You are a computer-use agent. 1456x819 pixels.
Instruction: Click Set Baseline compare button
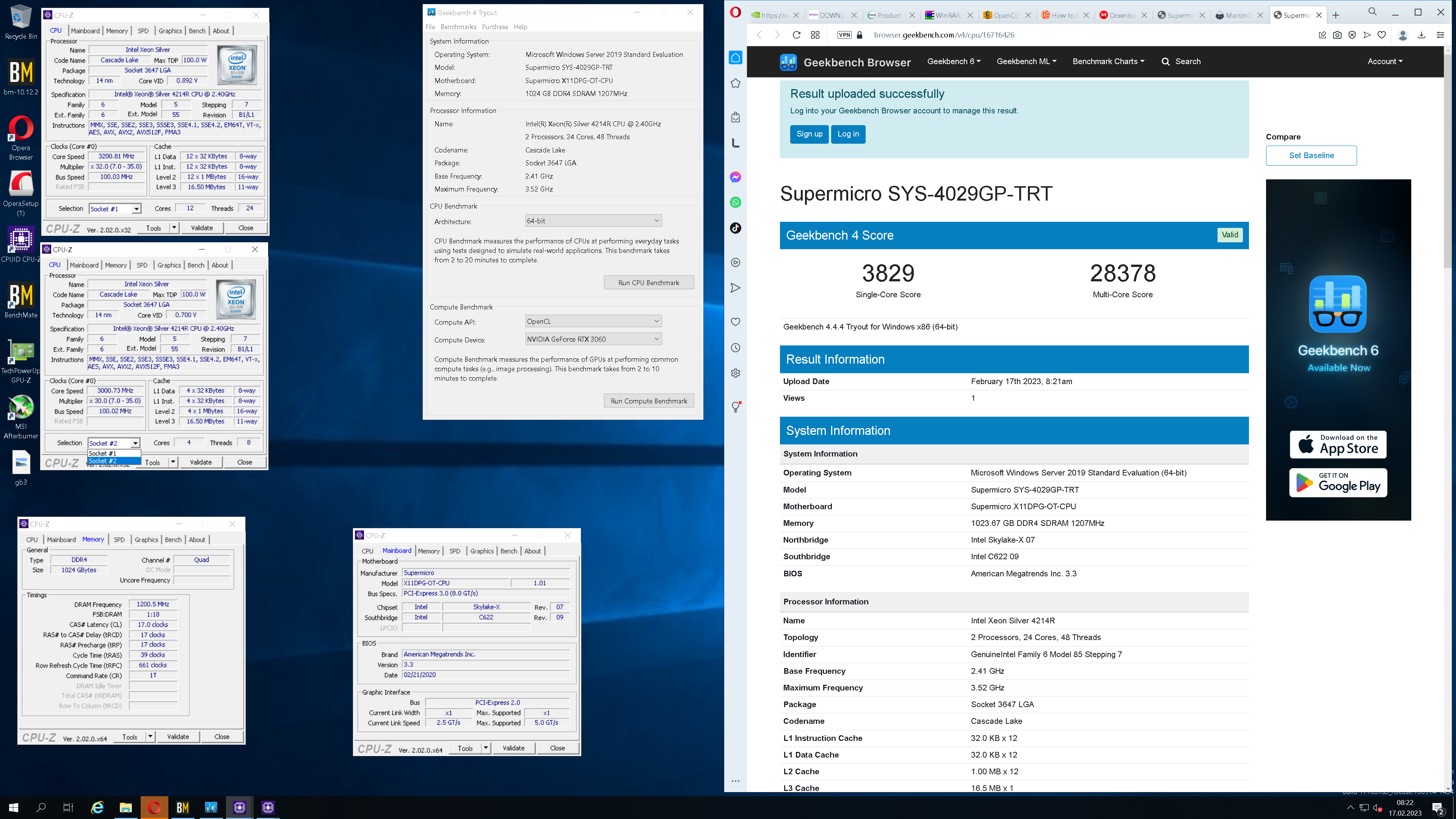click(1311, 155)
